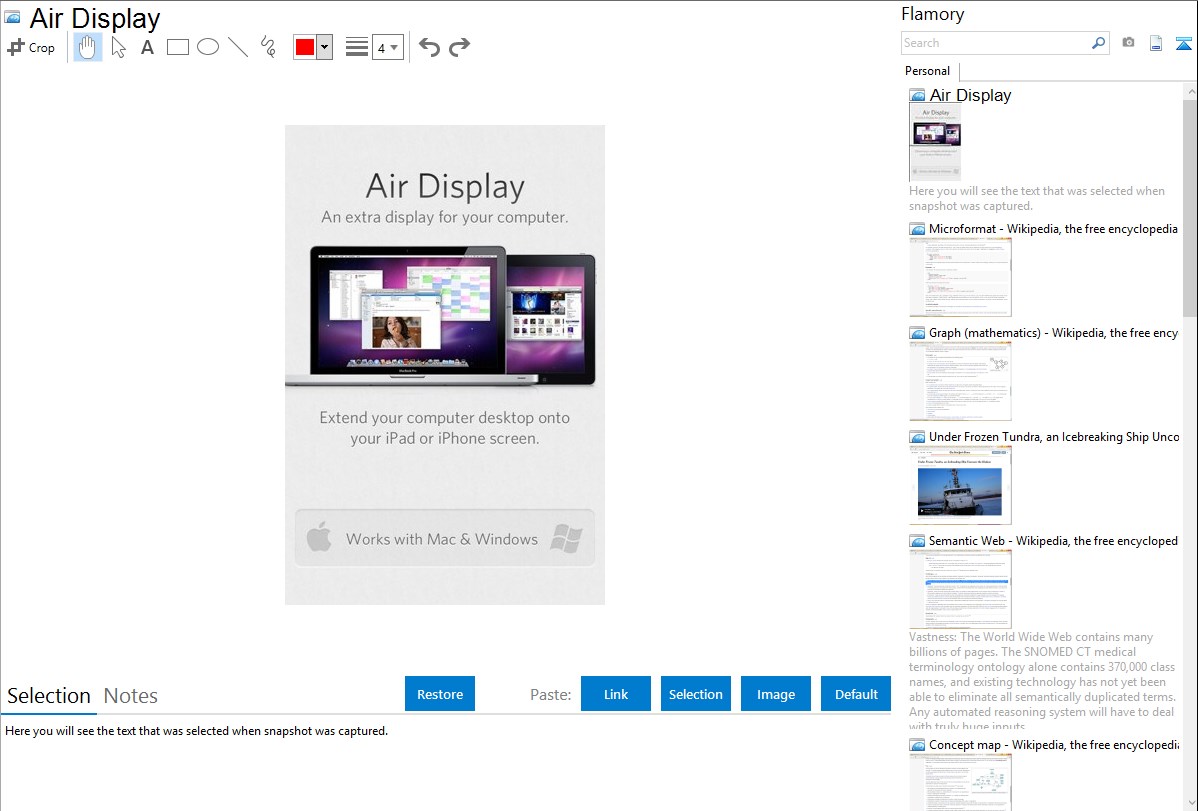Pick the text annotation tool
This screenshot has height=811, width=1198.
[x=147, y=47]
